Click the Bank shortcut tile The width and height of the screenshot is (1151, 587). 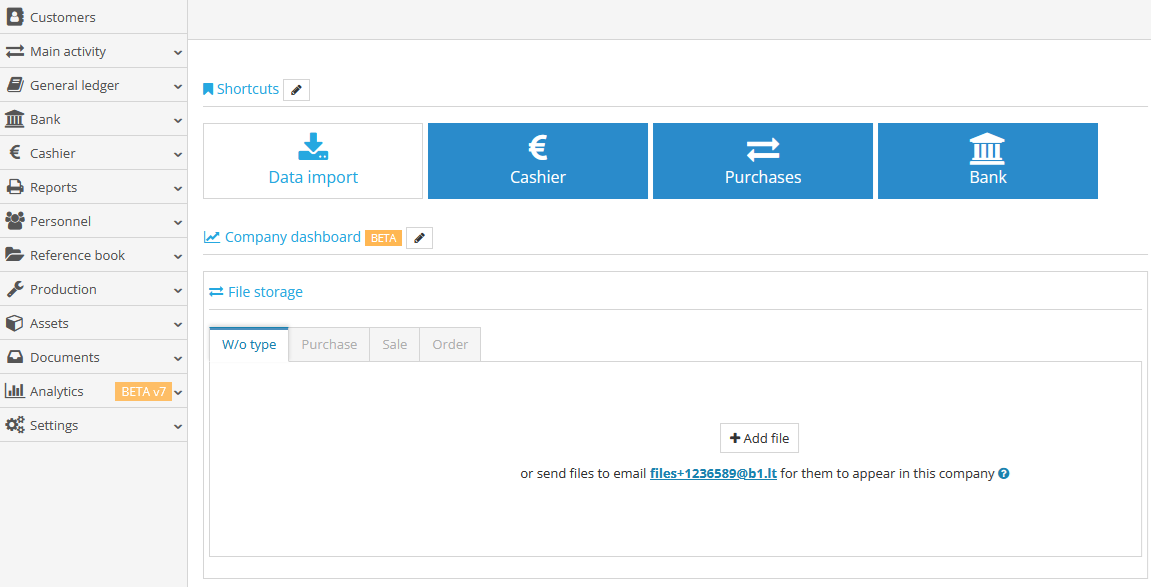click(987, 160)
